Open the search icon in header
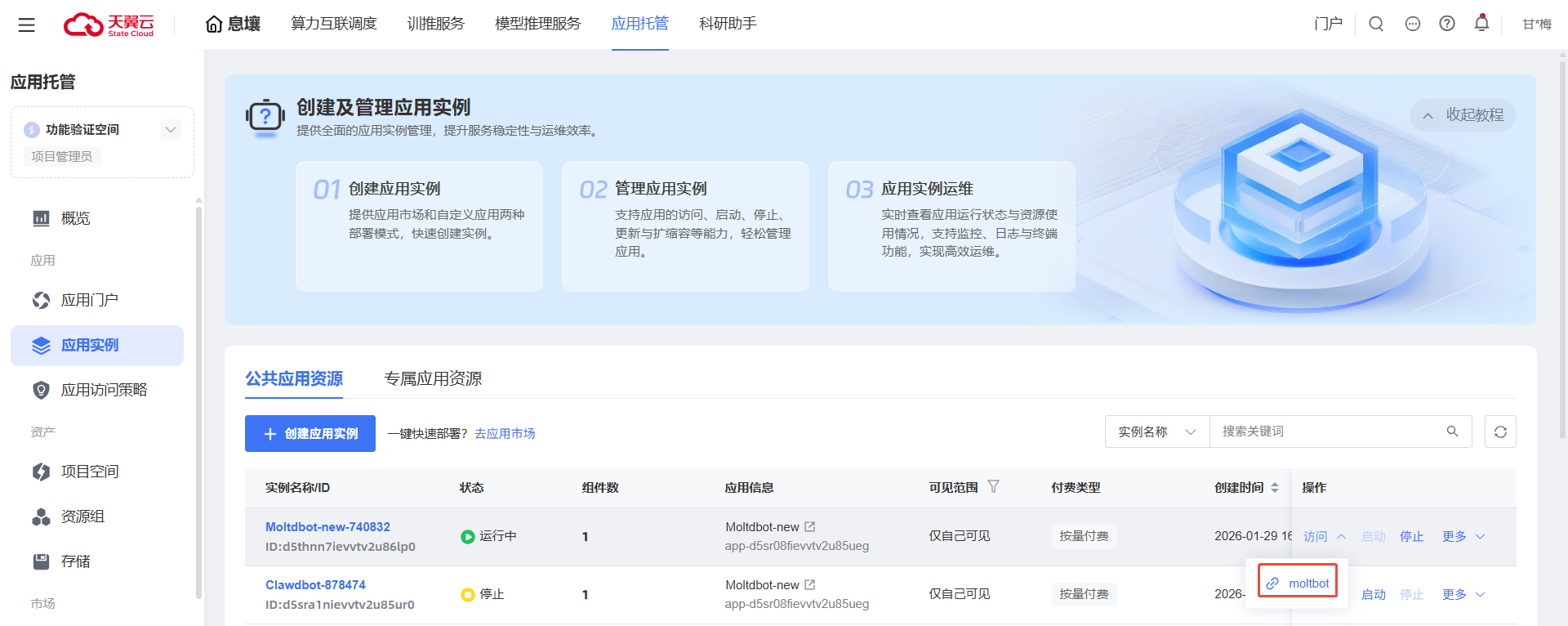This screenshot has width=1568, height=626. [x=1376, y=24]
